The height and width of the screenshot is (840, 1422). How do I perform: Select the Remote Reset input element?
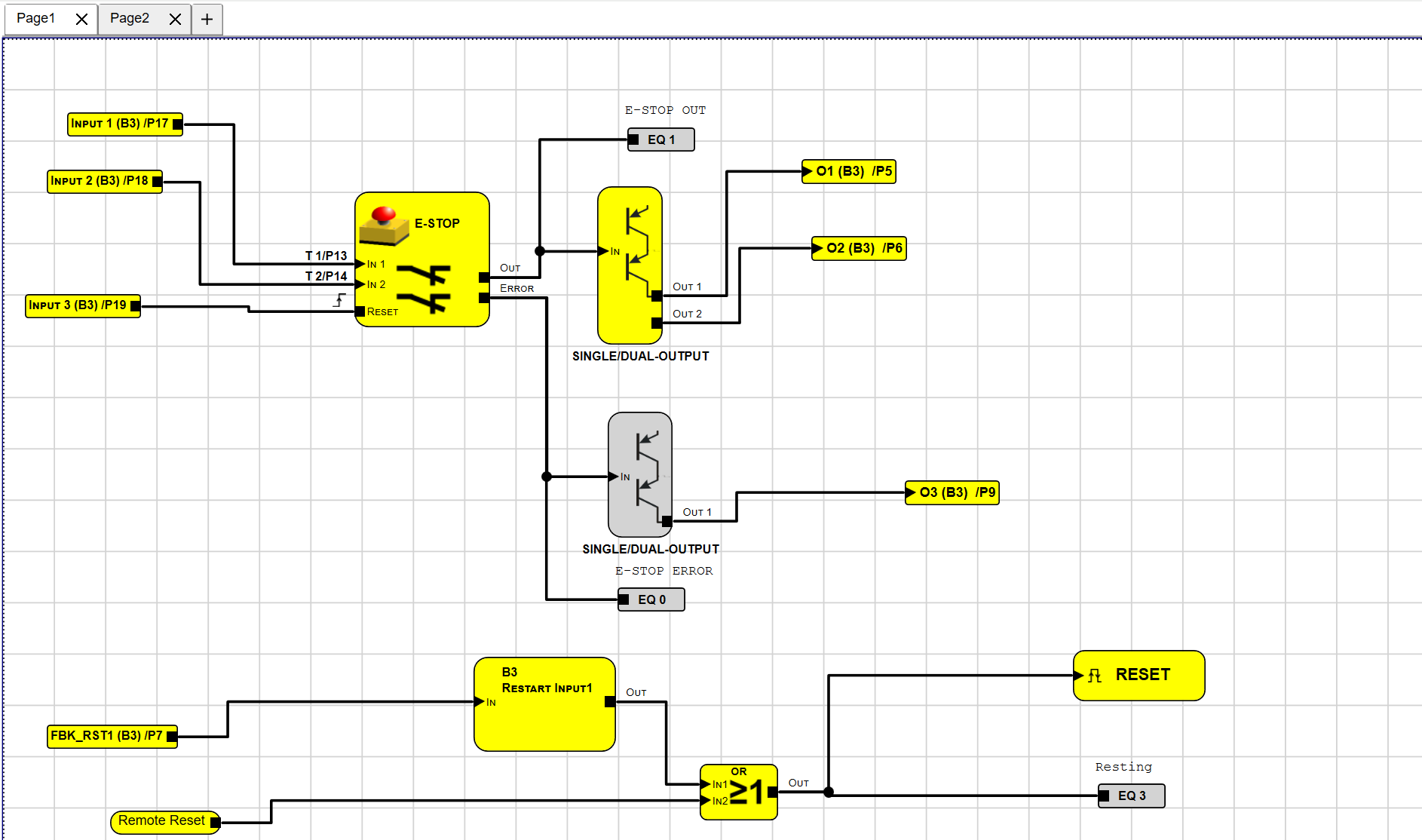161,820
